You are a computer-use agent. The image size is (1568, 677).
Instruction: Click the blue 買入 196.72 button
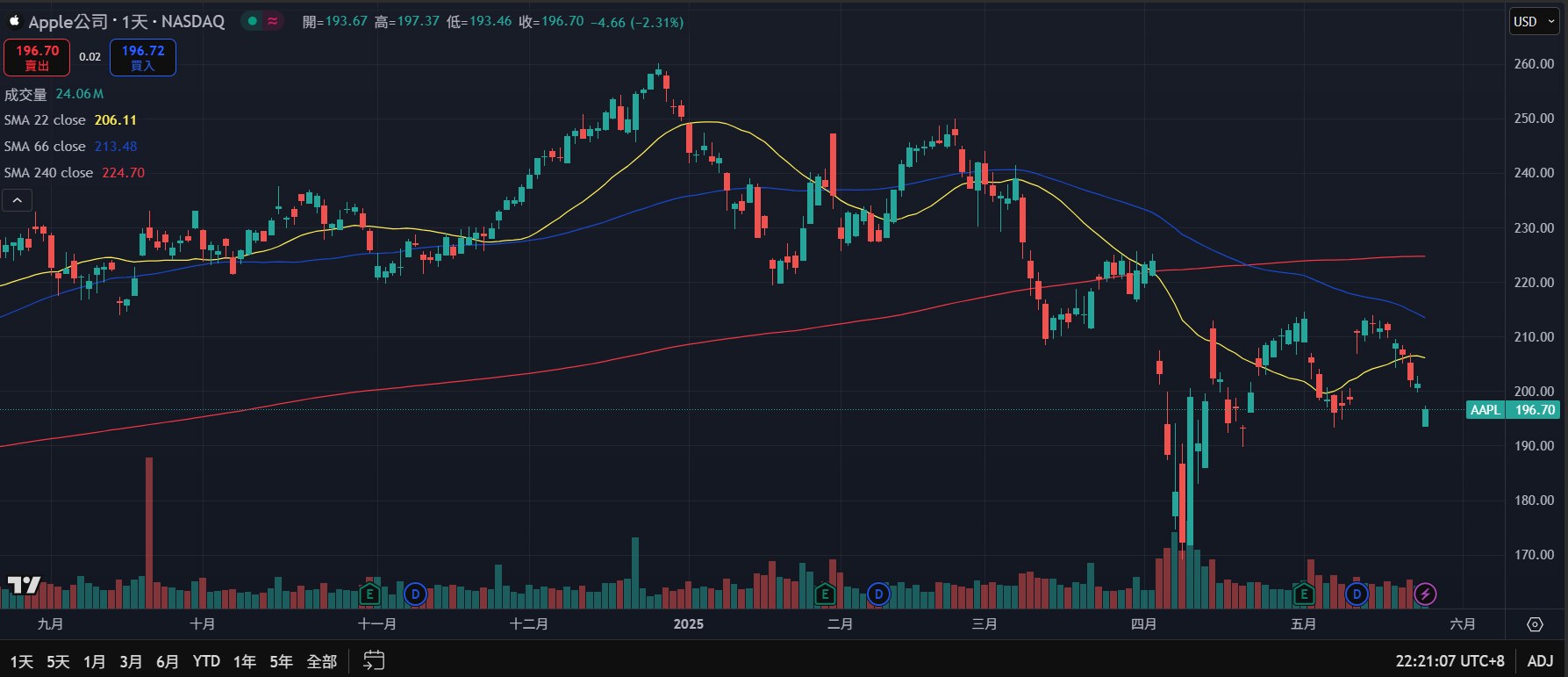pyautogui.click(x=142, y=57)
